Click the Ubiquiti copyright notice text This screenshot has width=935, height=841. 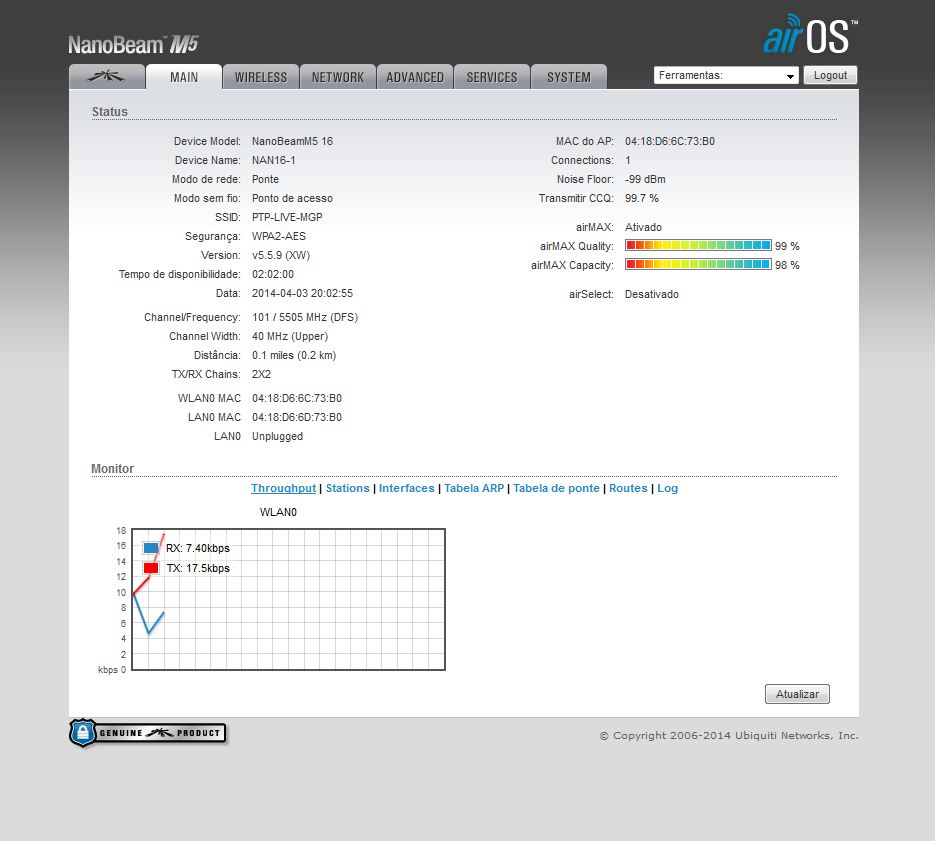coord(729,735)
